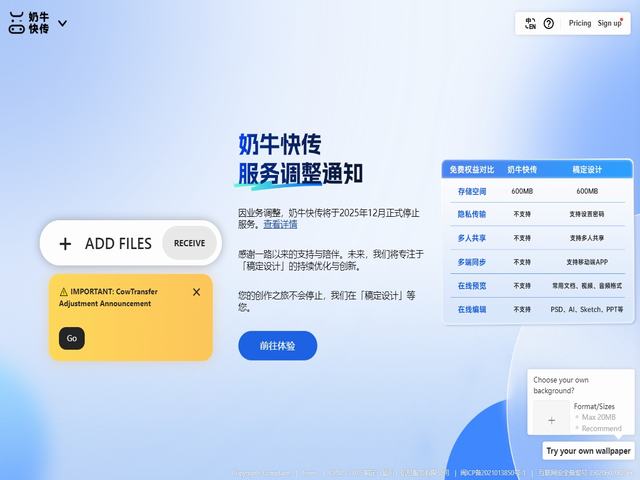Click the Try your own wallpaper button
This screenshot has width=640, height=480.
tap(588, 451)
